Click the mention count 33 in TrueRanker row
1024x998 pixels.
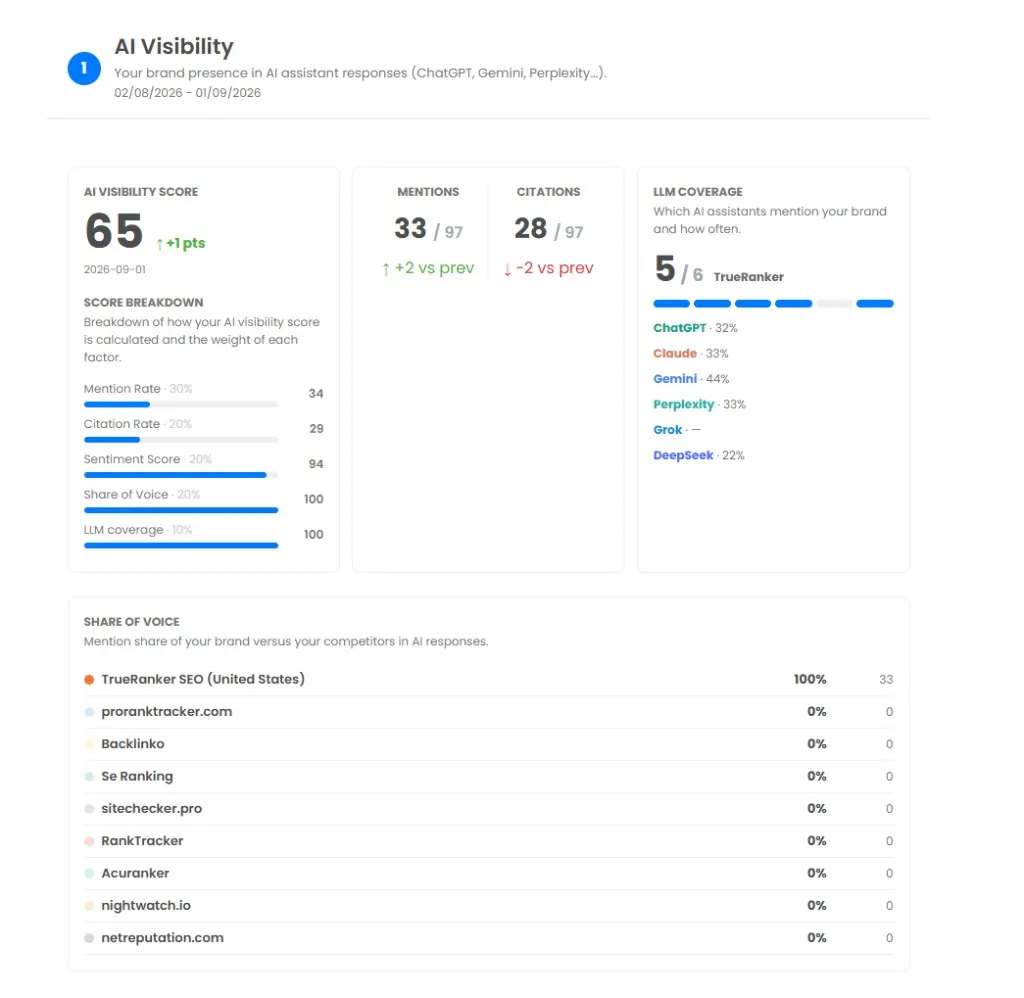click(886, 679)
